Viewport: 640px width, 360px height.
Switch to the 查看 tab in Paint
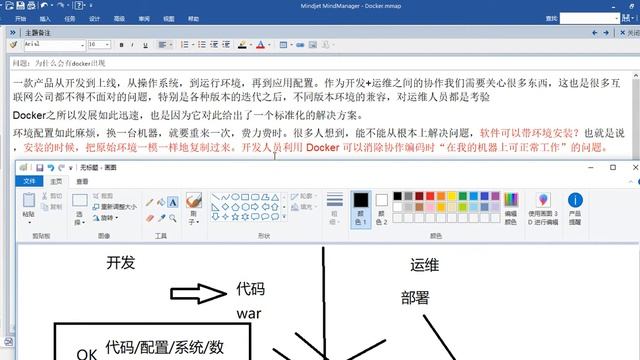click(82, 182)
